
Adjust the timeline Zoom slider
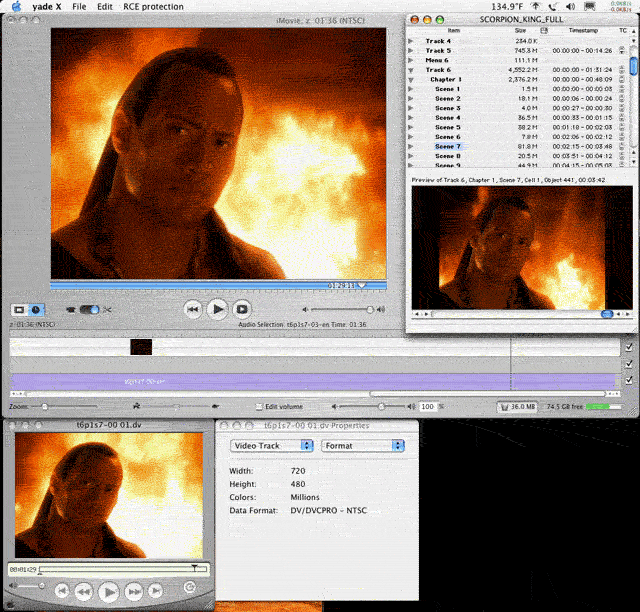tap(45, 407)
